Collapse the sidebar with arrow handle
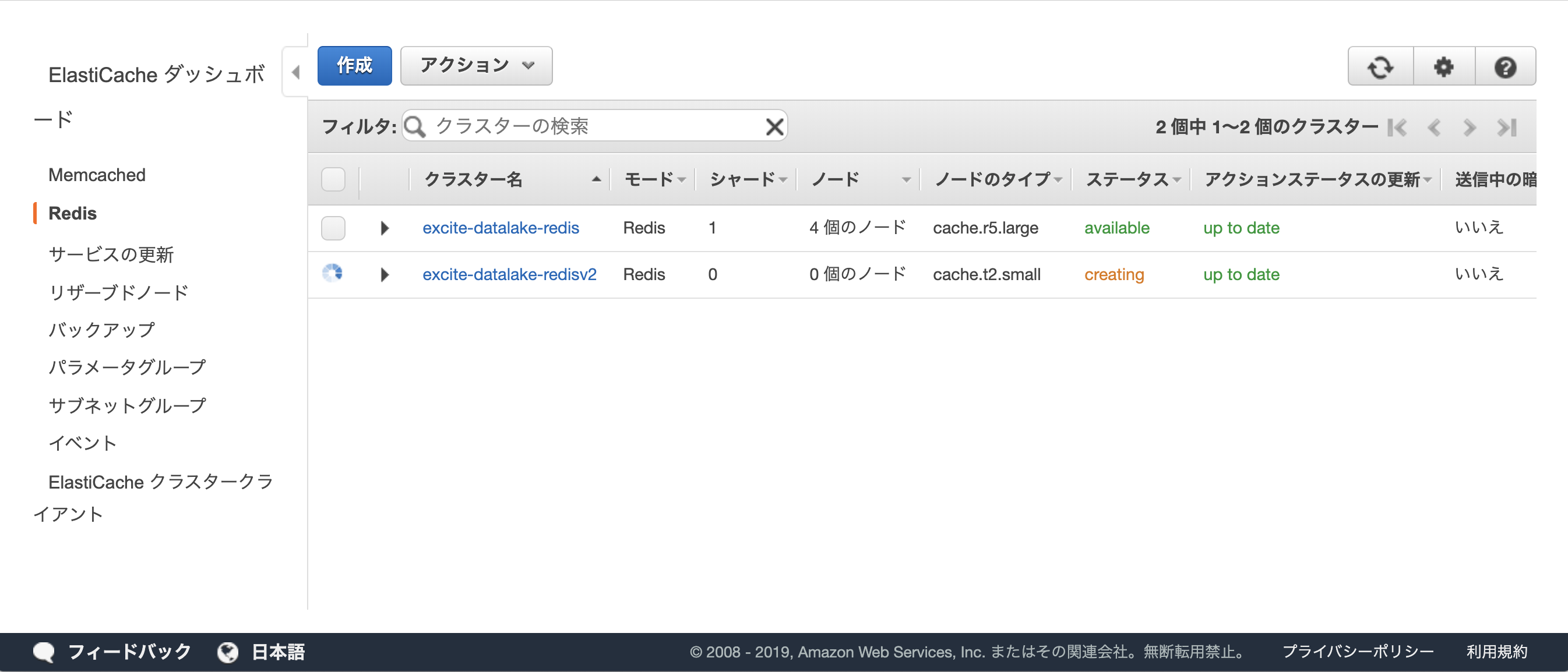This screenshot has height=672, width=1568. click(x=296, y=72)
